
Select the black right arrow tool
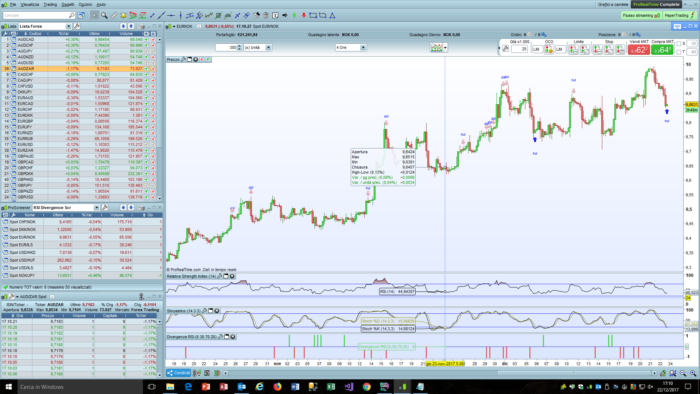(285, 15)
